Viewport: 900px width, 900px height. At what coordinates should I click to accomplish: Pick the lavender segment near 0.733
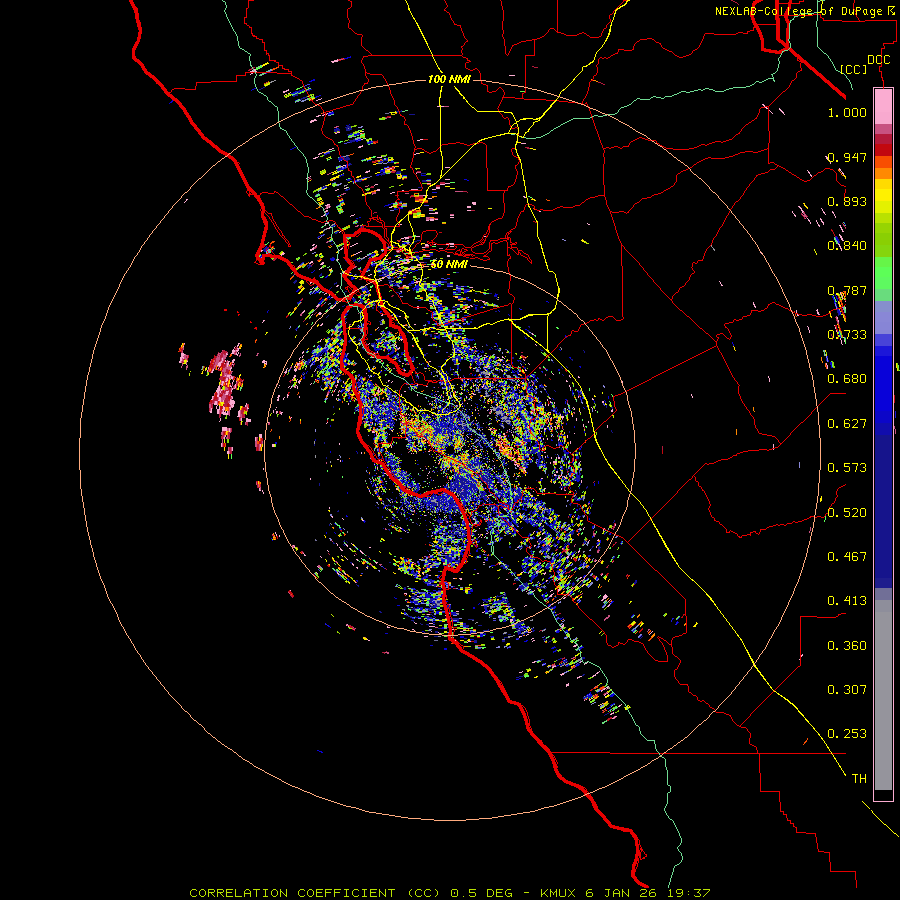point(883,317)
